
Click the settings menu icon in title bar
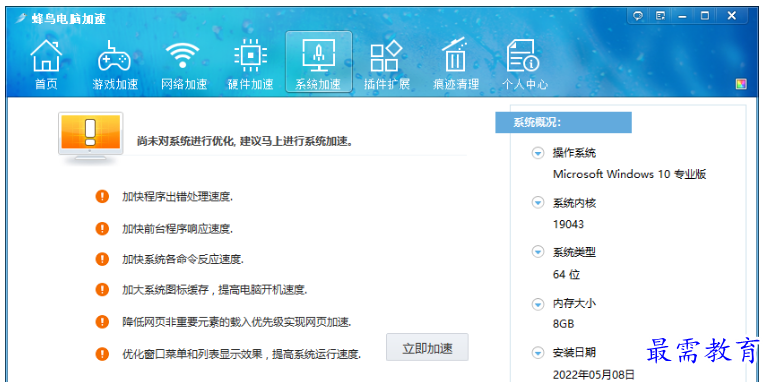click(x=660, y=16)
